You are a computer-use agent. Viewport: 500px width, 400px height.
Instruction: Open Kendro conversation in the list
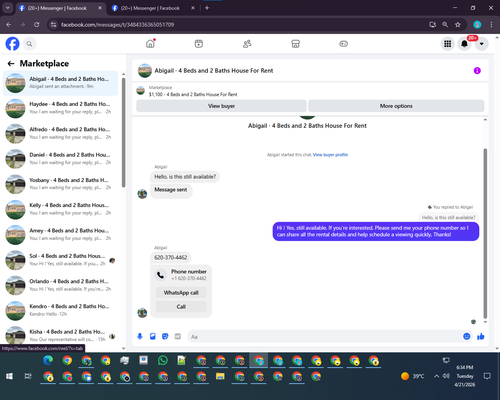tap(60, 311)
